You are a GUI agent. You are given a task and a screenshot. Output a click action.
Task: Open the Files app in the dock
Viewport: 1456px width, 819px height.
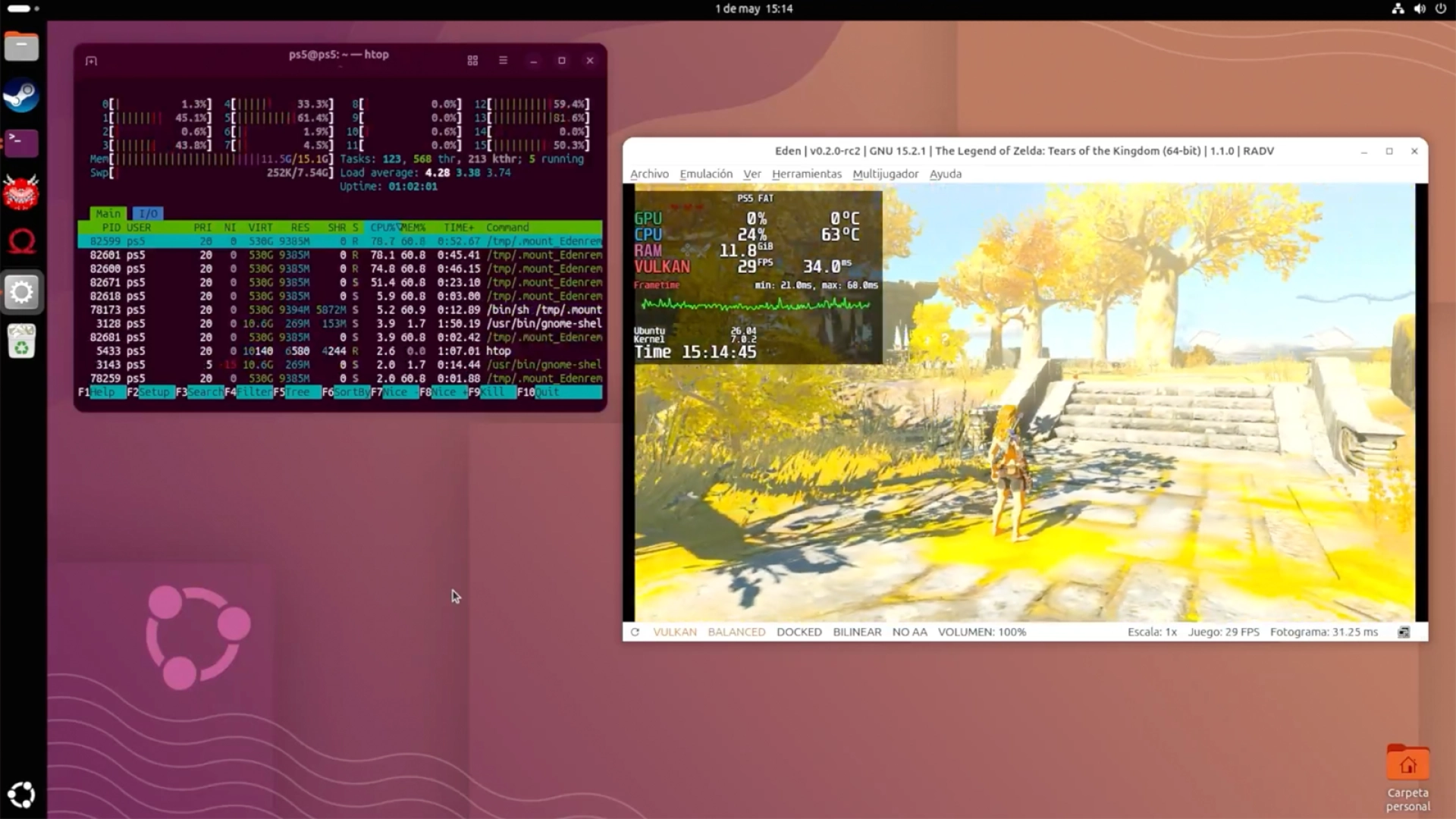[21, 47]
